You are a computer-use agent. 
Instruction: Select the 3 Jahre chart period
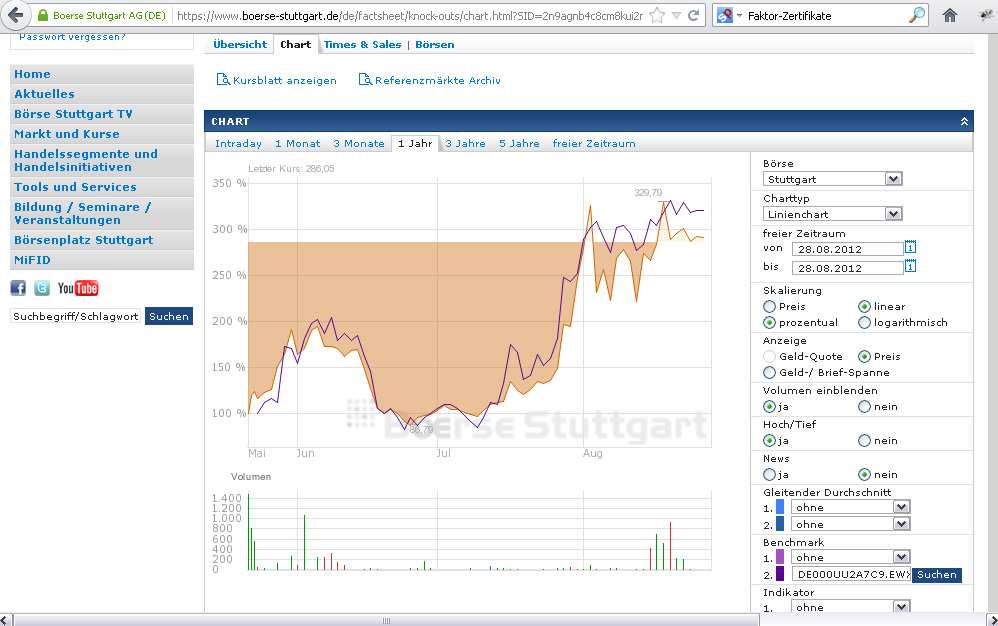tap(465, 144)
